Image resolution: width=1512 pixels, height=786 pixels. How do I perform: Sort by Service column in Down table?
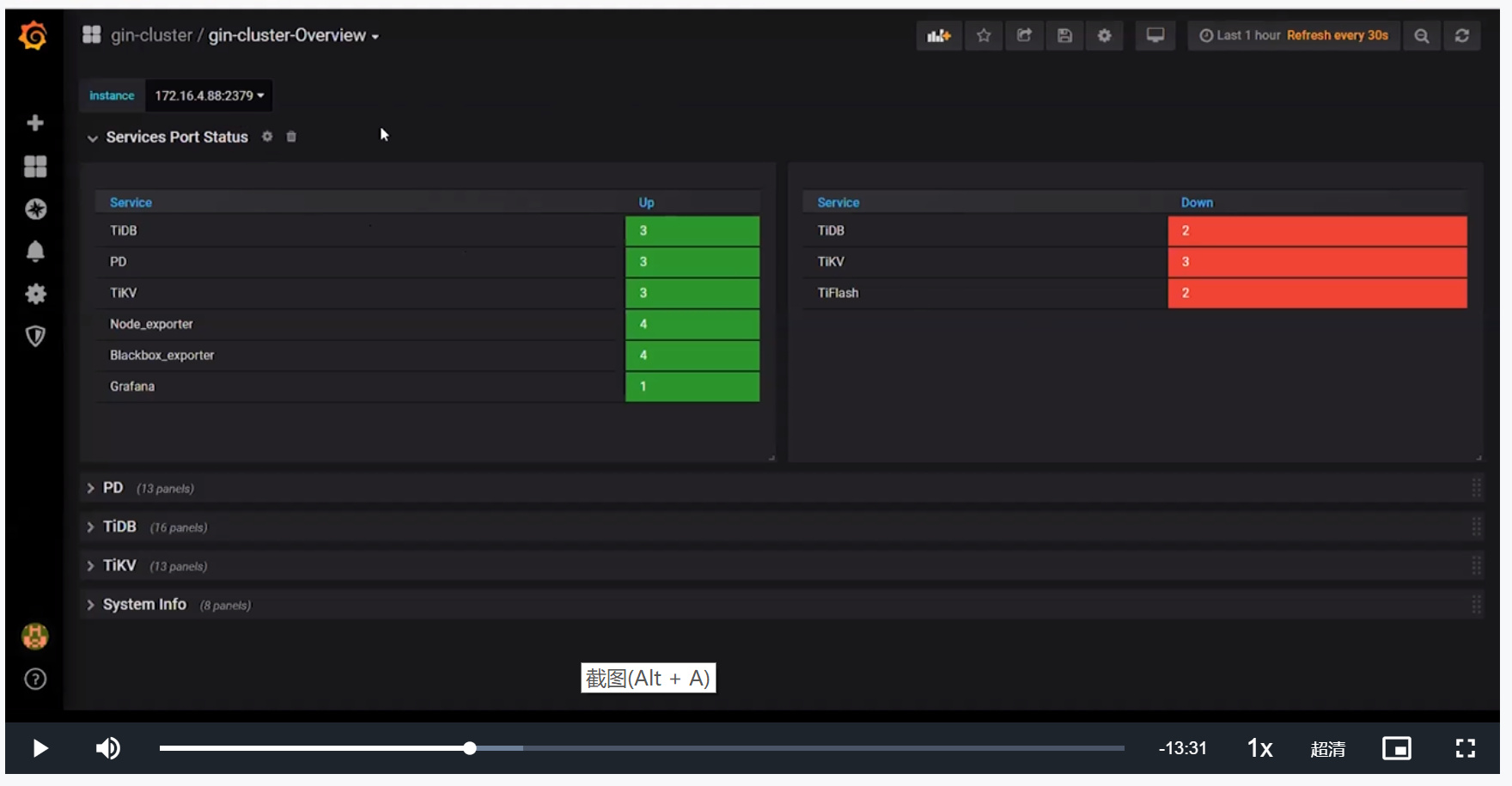(838, 203)
